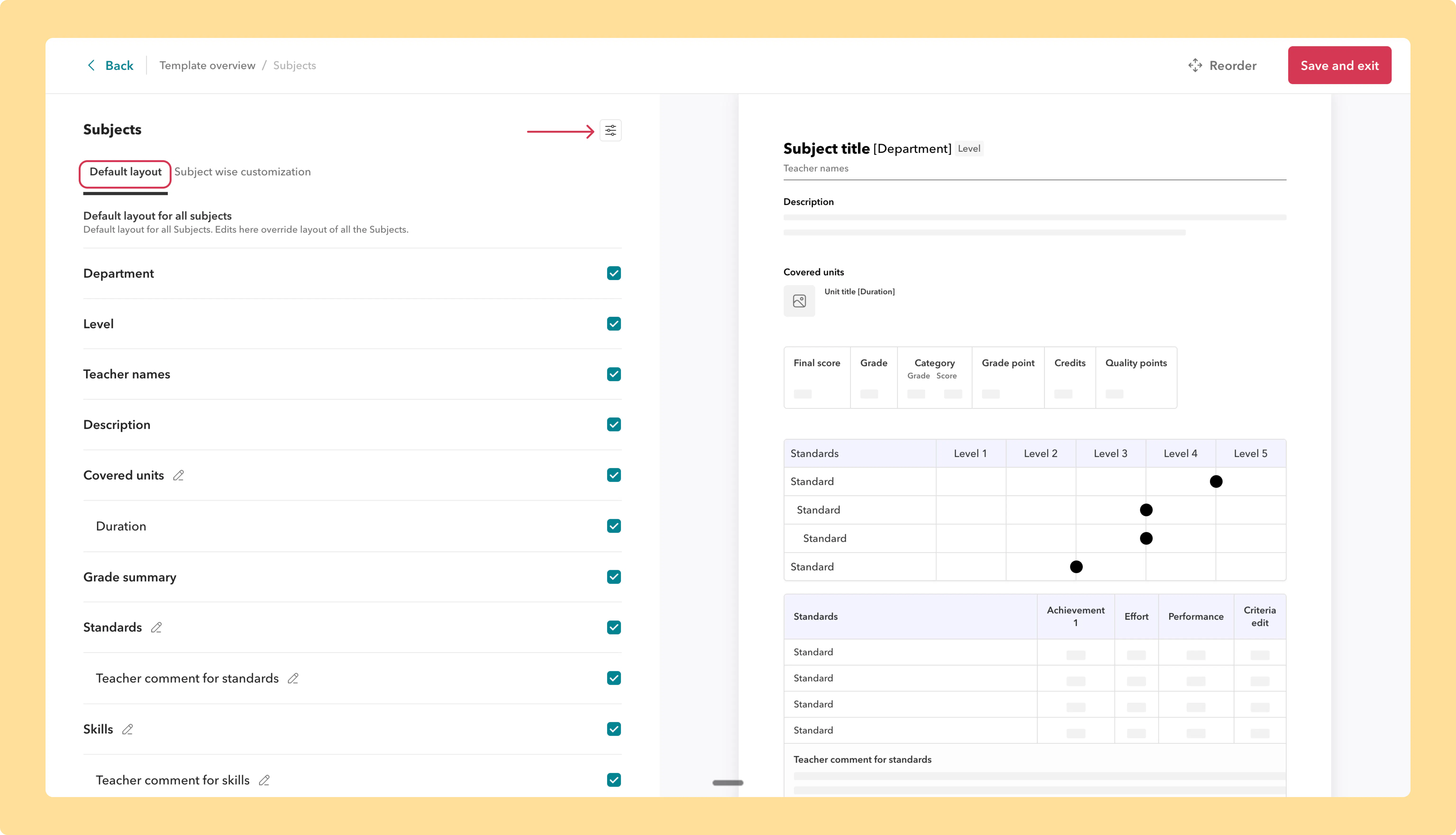1456x835 pixels.
Task: Uncheck the Level checkbox
Action: pos(614,324)
